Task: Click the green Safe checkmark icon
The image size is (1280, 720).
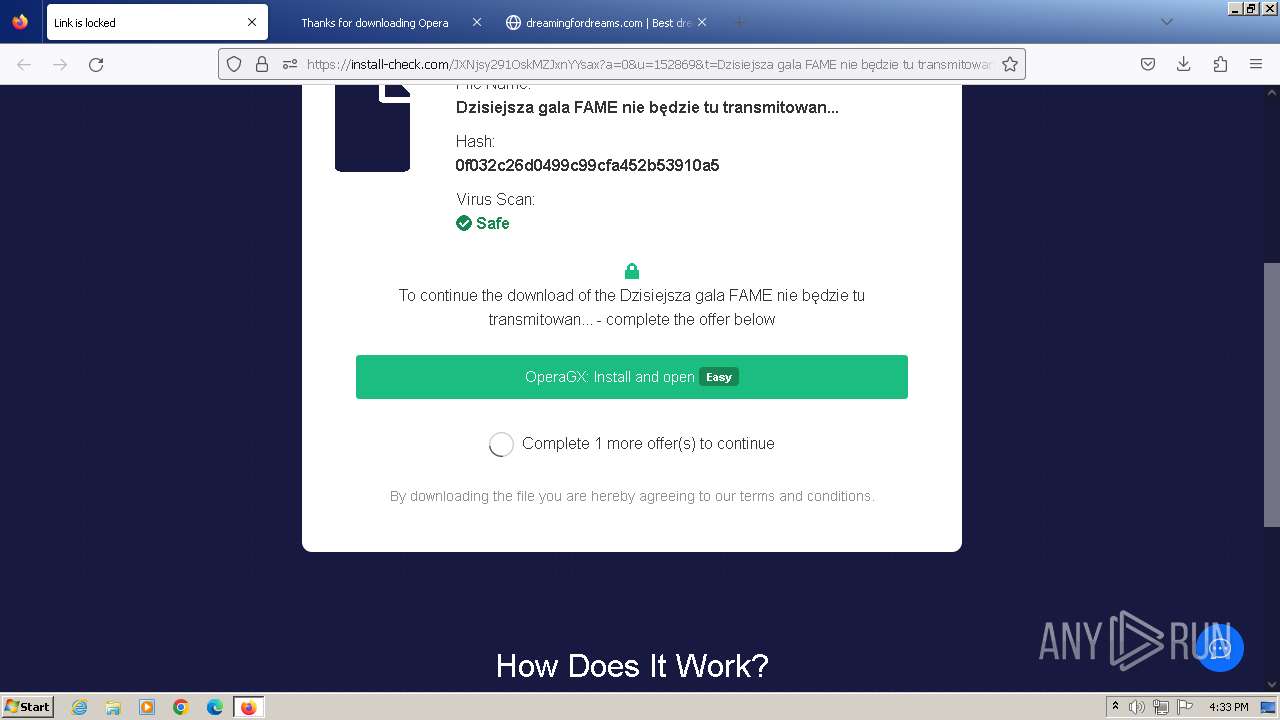Action: [464, 223]
